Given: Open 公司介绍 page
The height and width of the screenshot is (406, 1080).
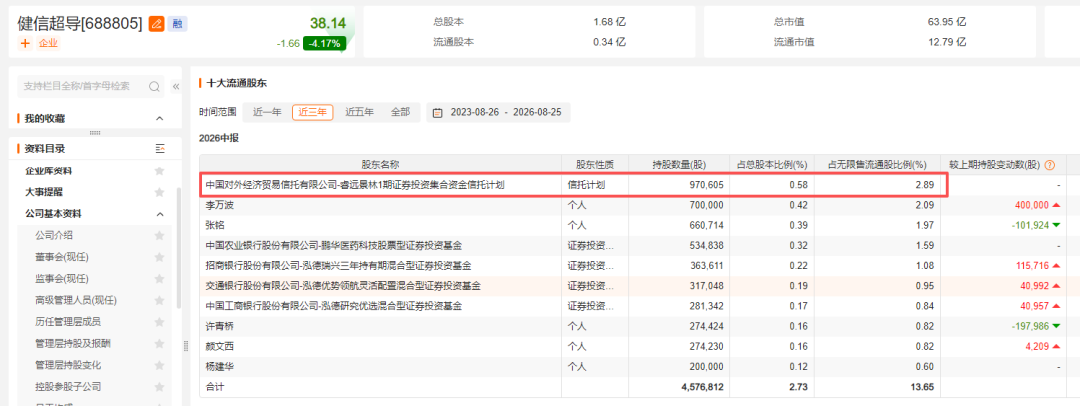Looking at the screenshot, I should point(53,235).
